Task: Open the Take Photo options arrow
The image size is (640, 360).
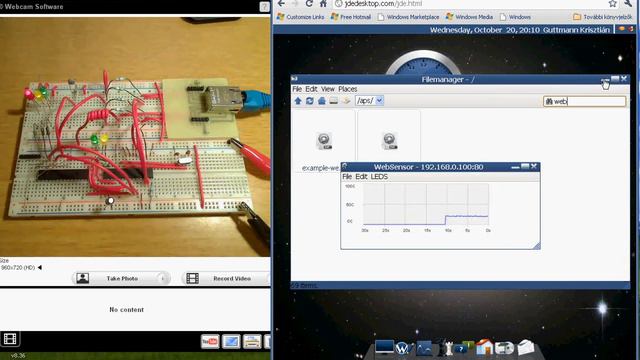Action: pyautogui.click(x=164, y=278)
